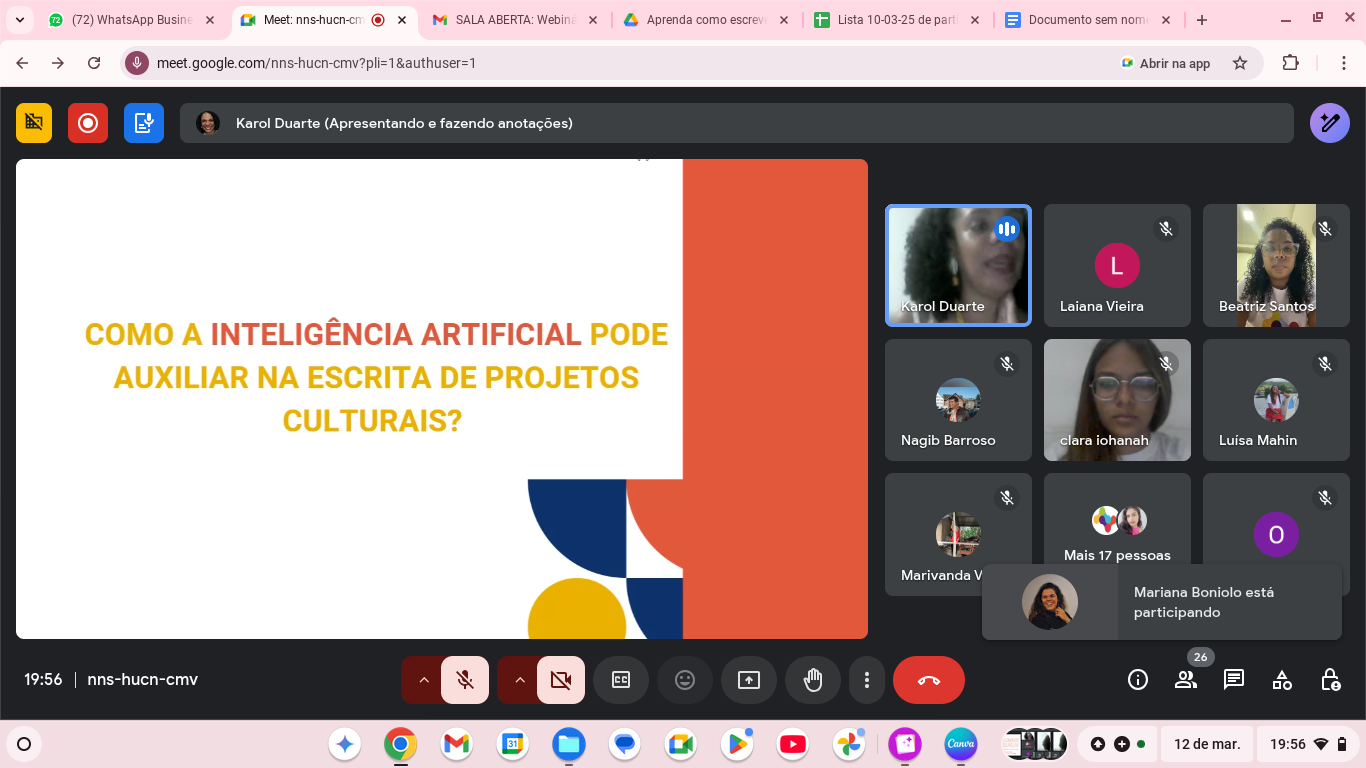Switch to the WhatsApp Business tab
This screenshot has width=1366, height=768.
pos(130,20)
